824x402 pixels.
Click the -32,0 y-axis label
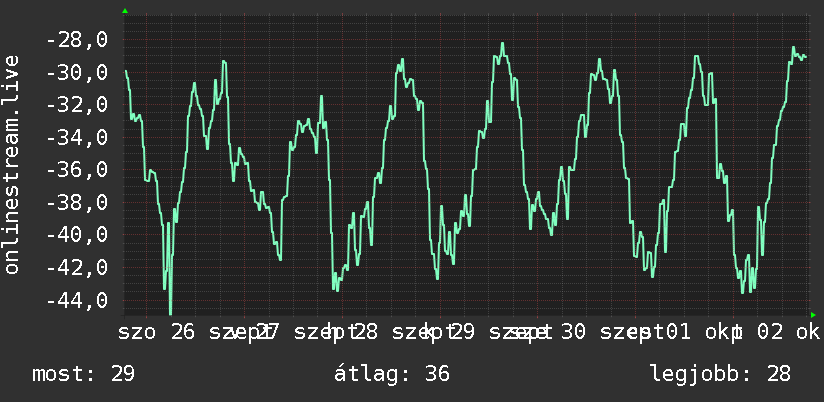tap(77, 105)
